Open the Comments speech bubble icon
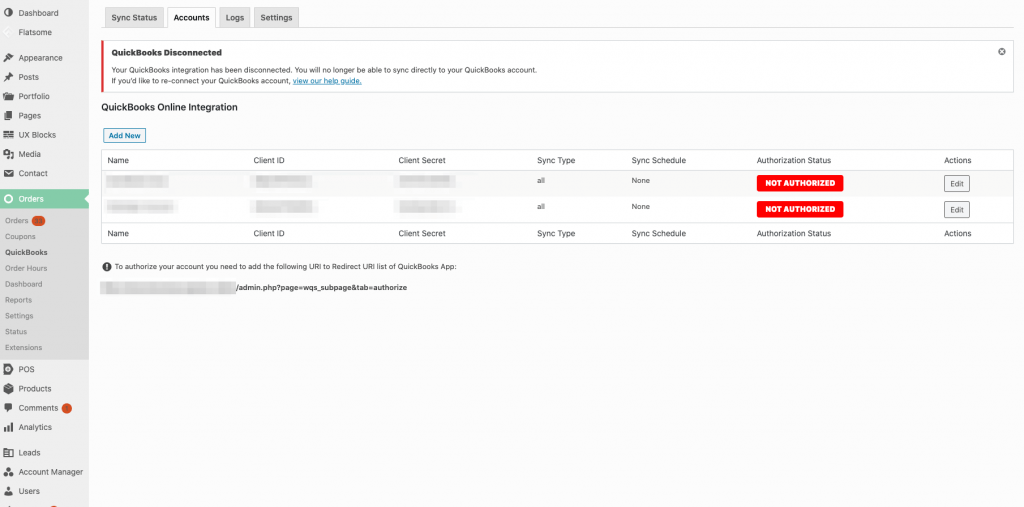The height and width of the screenshot is (507, 1024). 8,408
